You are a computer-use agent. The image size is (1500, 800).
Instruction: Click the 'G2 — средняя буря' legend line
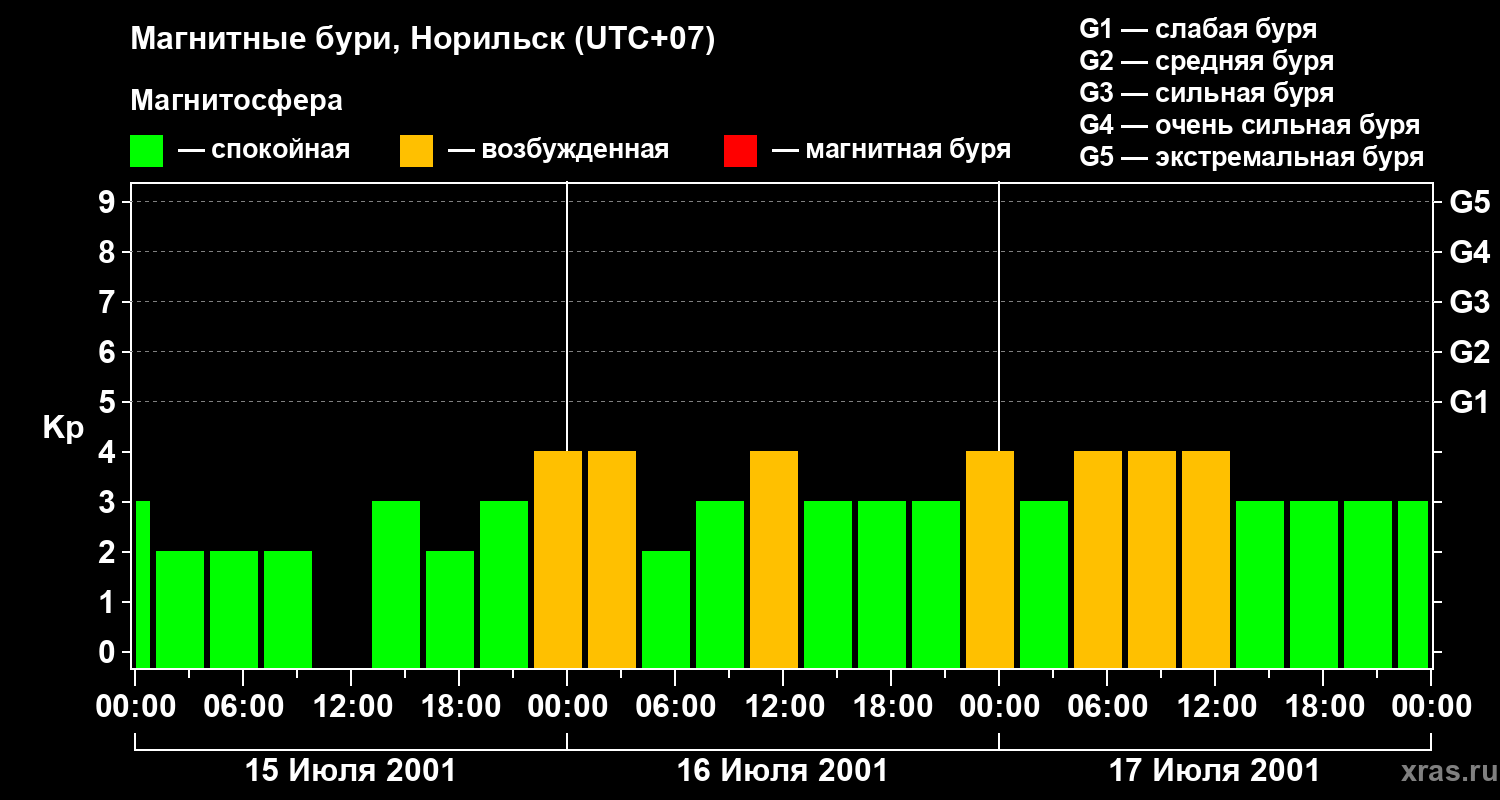pyautogui.click(x=1207, y=61)
